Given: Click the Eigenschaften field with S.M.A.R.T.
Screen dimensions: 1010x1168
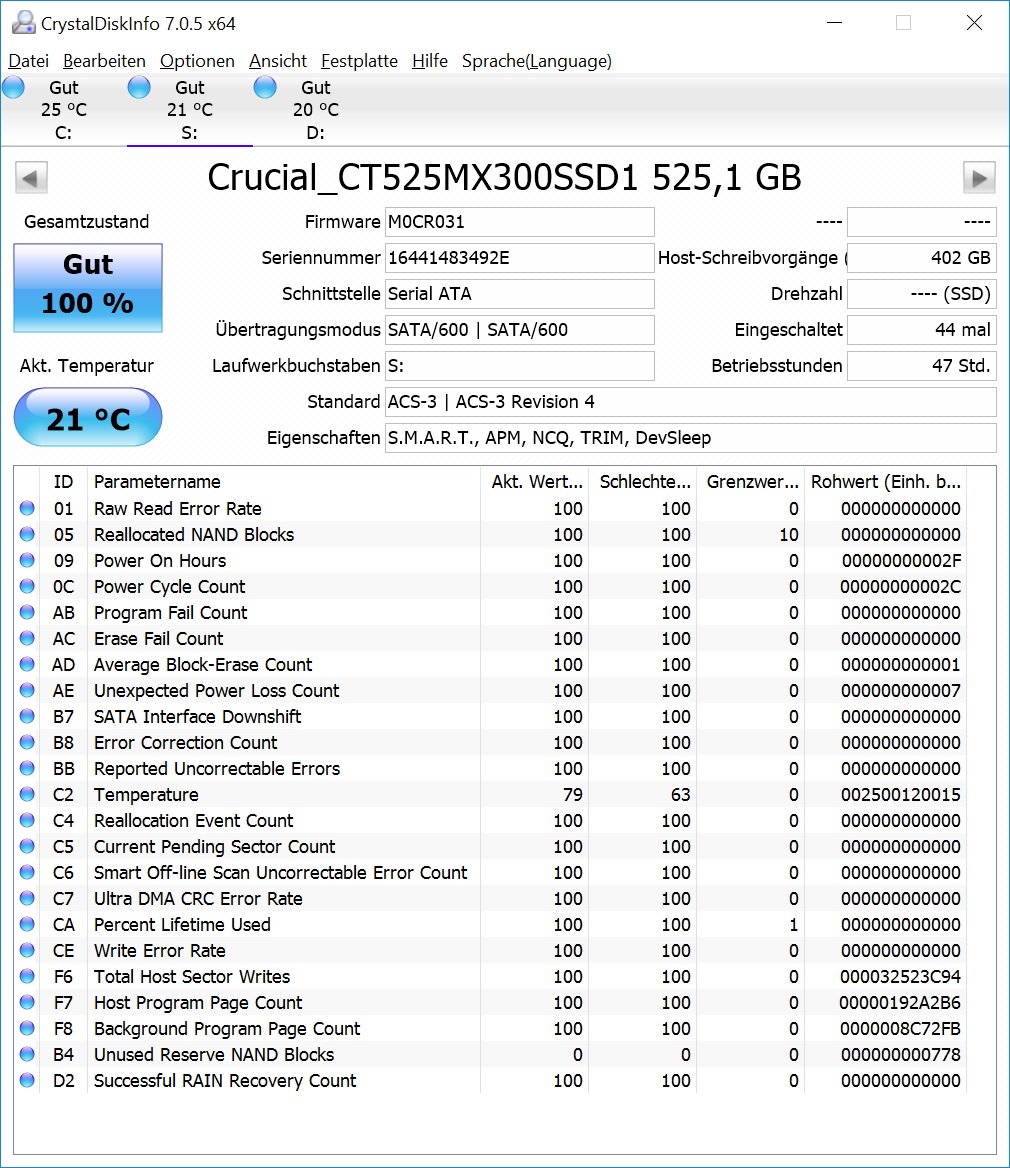Looking at the screenshot, I should [x=690, y=438].
